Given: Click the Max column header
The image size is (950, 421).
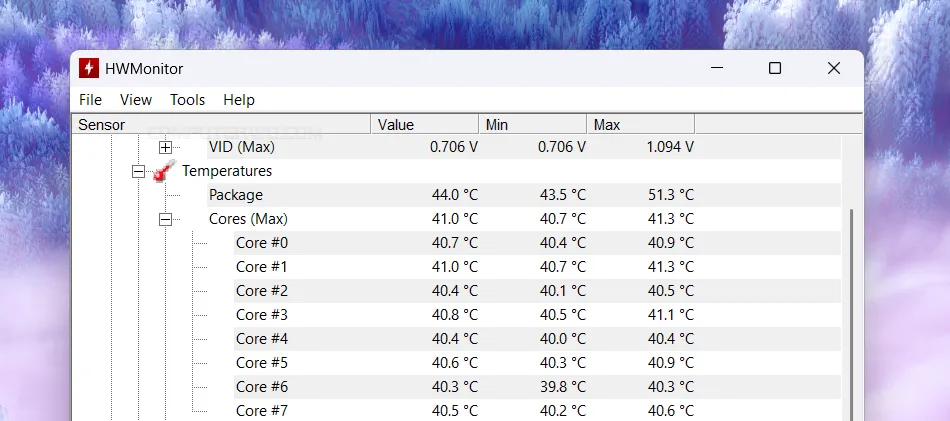Looking at the screenshot, I should [640, 125].
